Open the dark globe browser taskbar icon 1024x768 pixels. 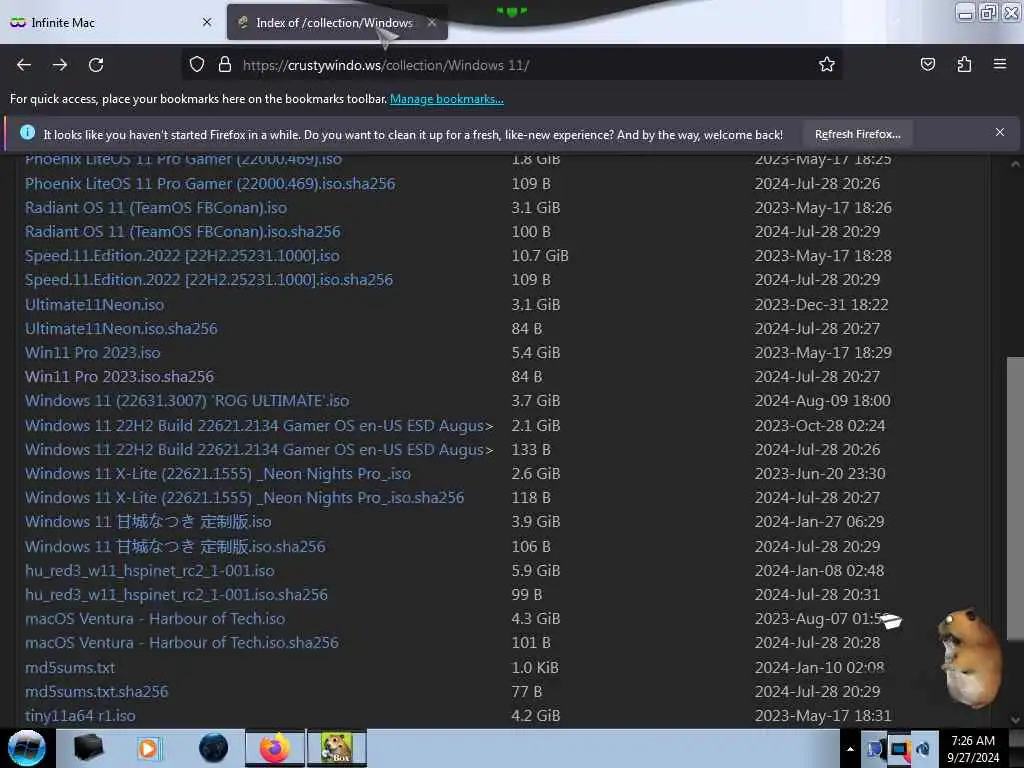coord(214,748)
